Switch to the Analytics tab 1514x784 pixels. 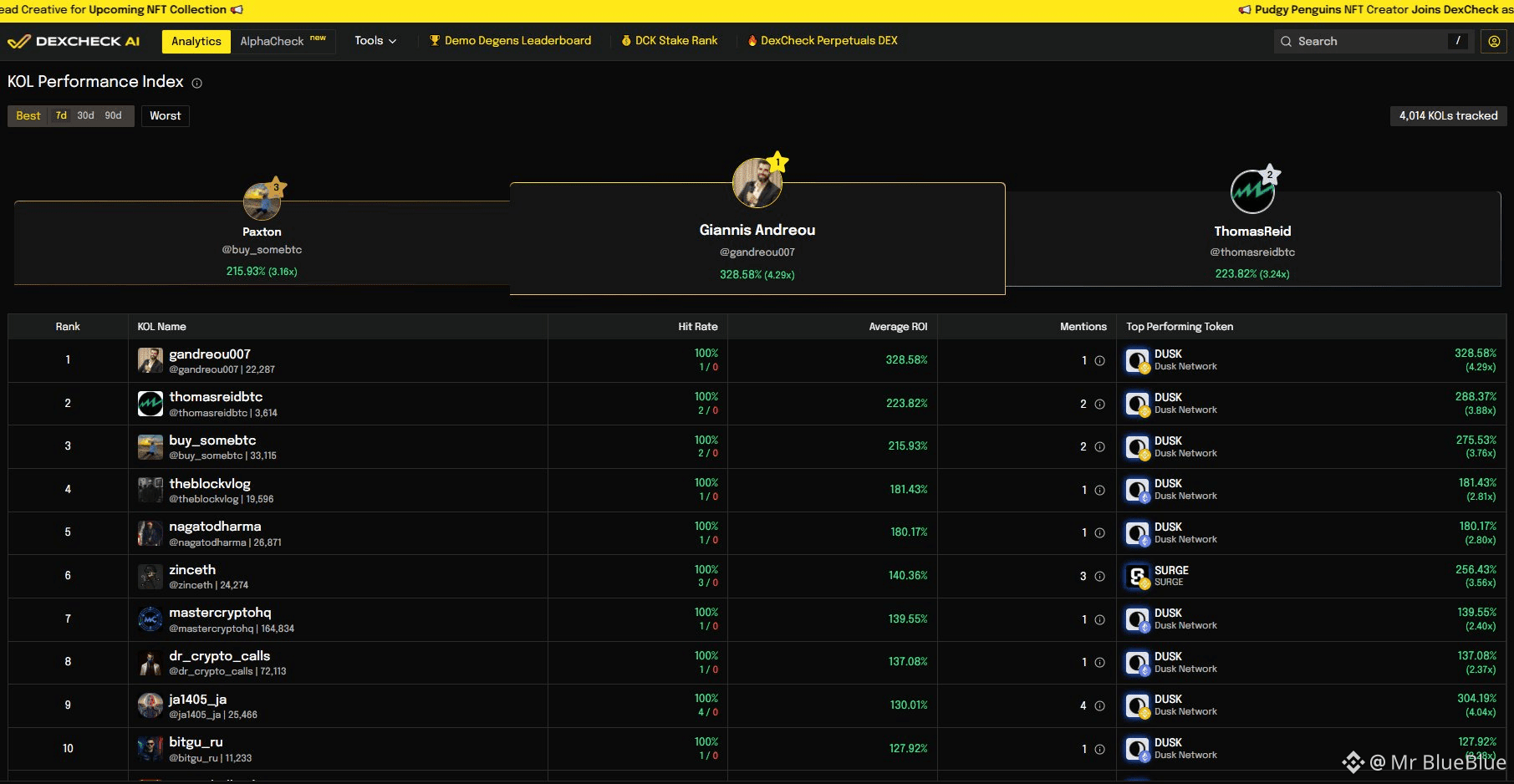(196, 42)
